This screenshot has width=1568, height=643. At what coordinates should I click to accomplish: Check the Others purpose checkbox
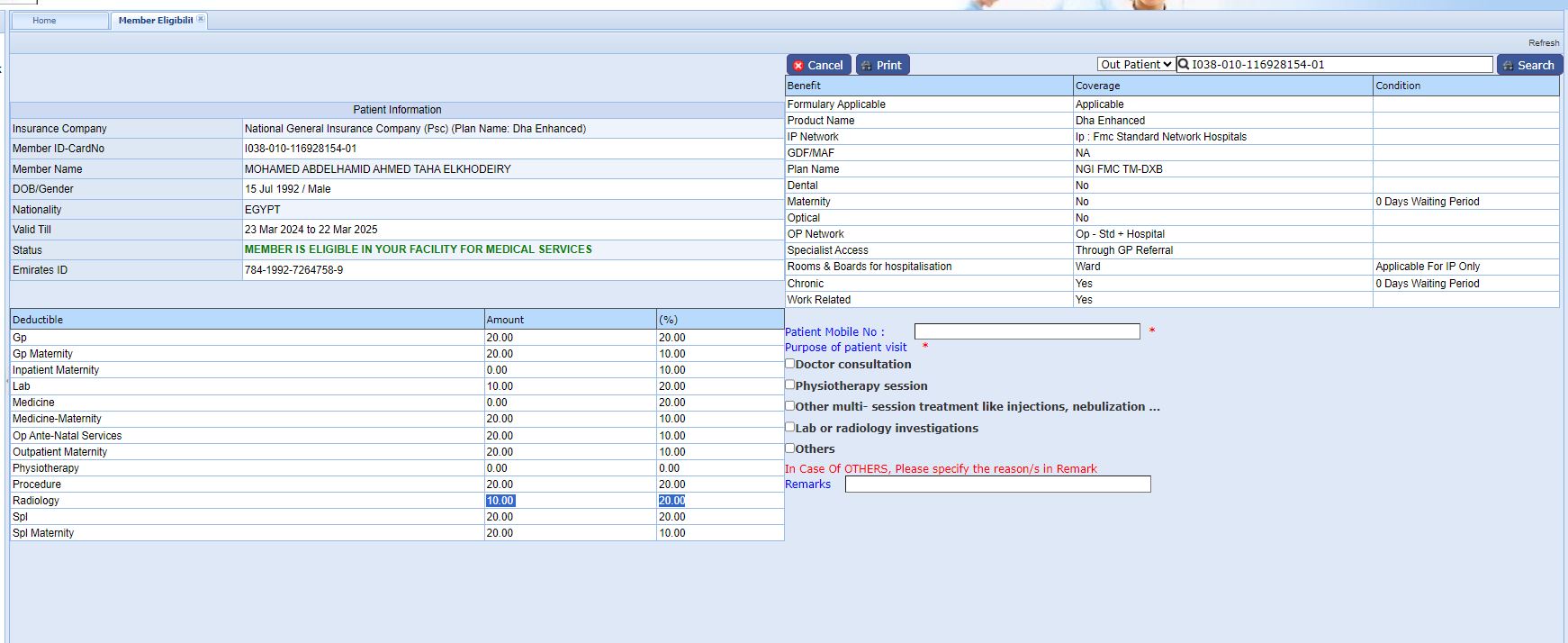(x=790, y=448)
